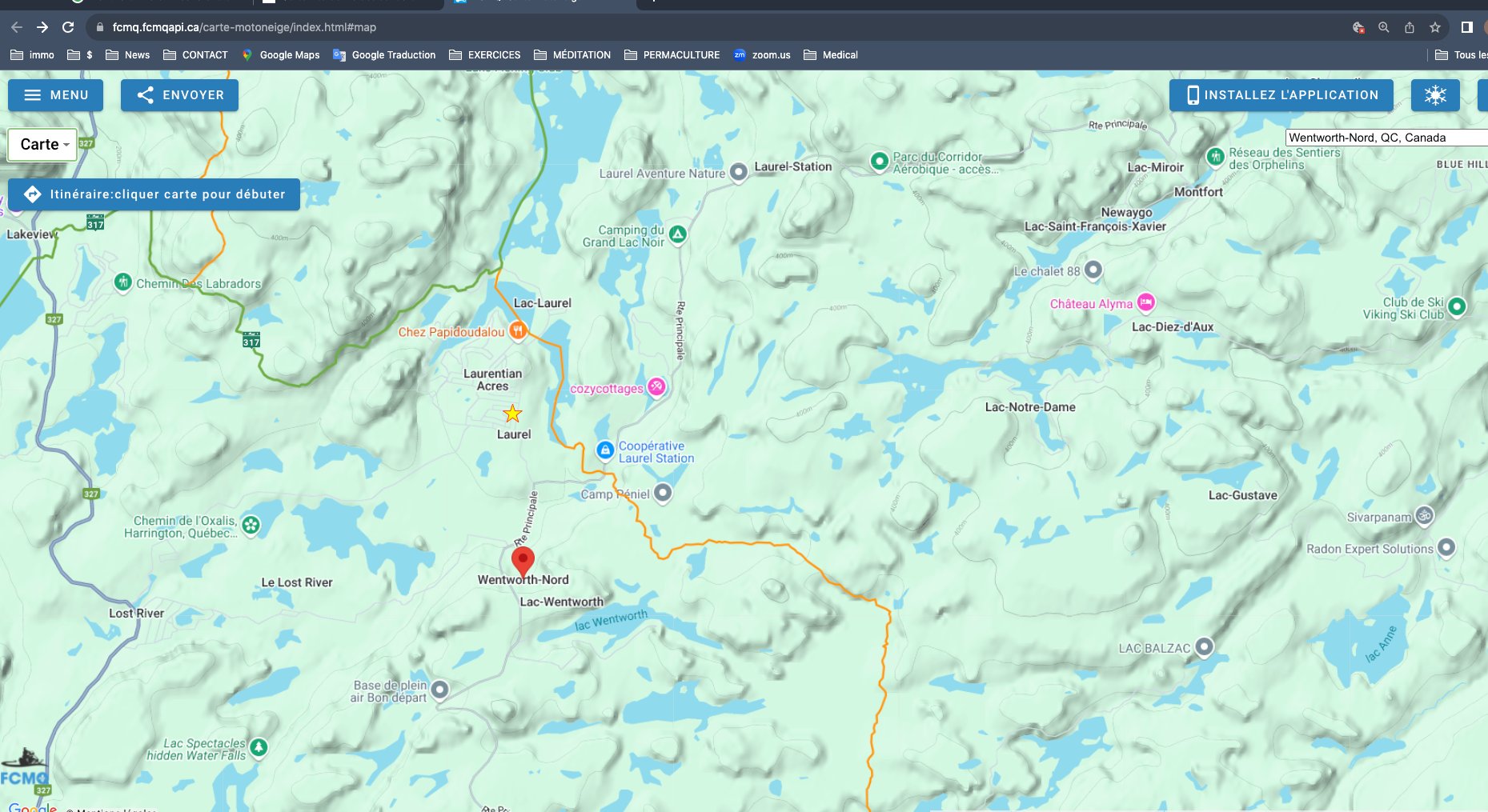Viewport: 1488px width, 812px height.
Task: Open the PERMACULTURE bookmarks folder
Action: (x=672, y=55)
